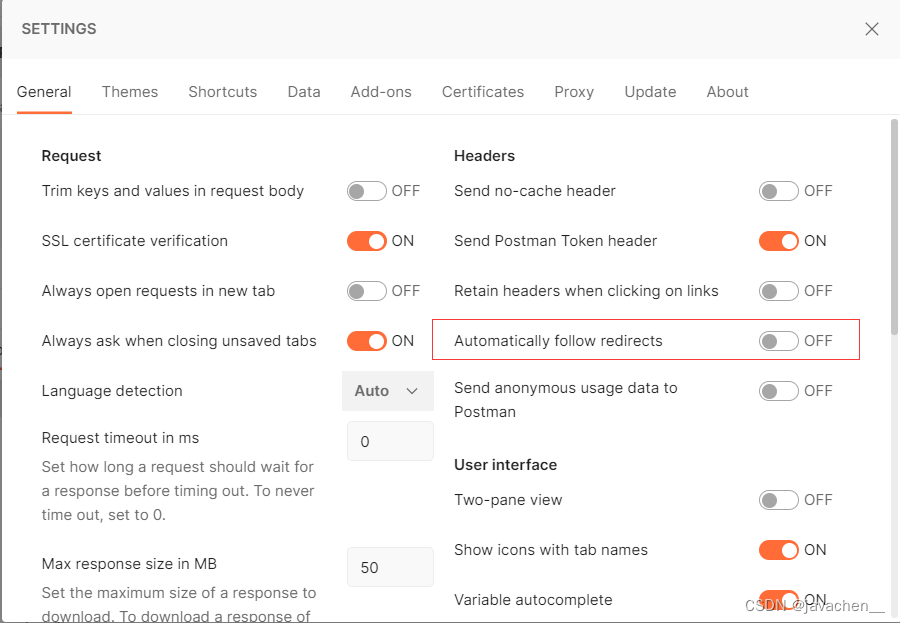Open the Add-ons tab
This screenshot has width=900, height=623.
(381, 91)
